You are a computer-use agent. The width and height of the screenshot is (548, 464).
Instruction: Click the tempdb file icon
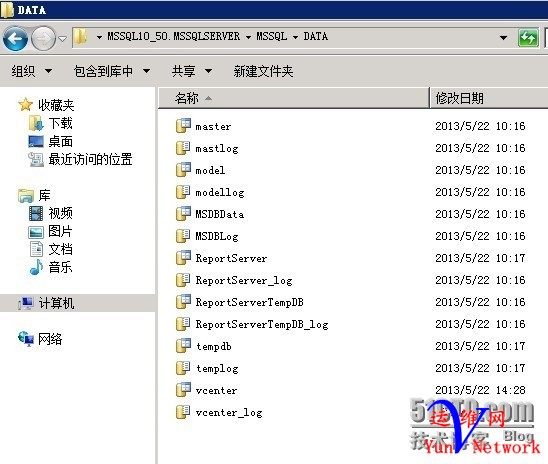tap(183, 346)
